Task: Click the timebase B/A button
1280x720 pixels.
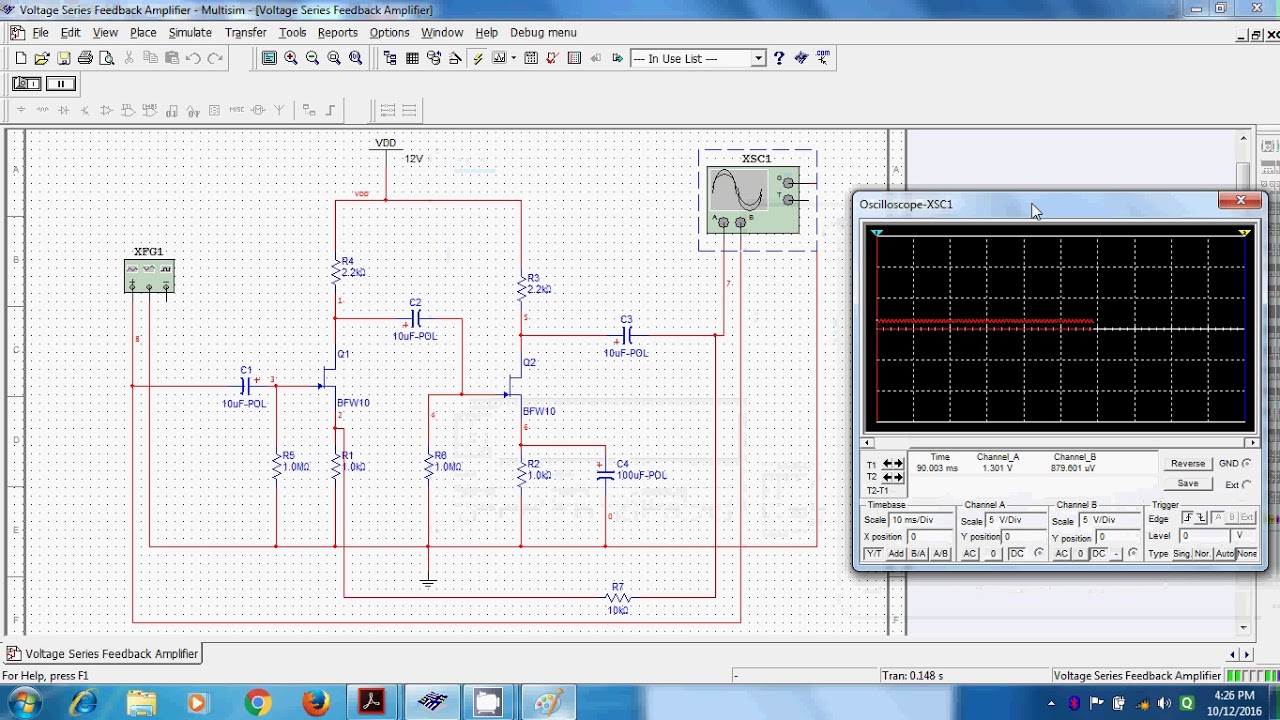Action: coord(918,554)
